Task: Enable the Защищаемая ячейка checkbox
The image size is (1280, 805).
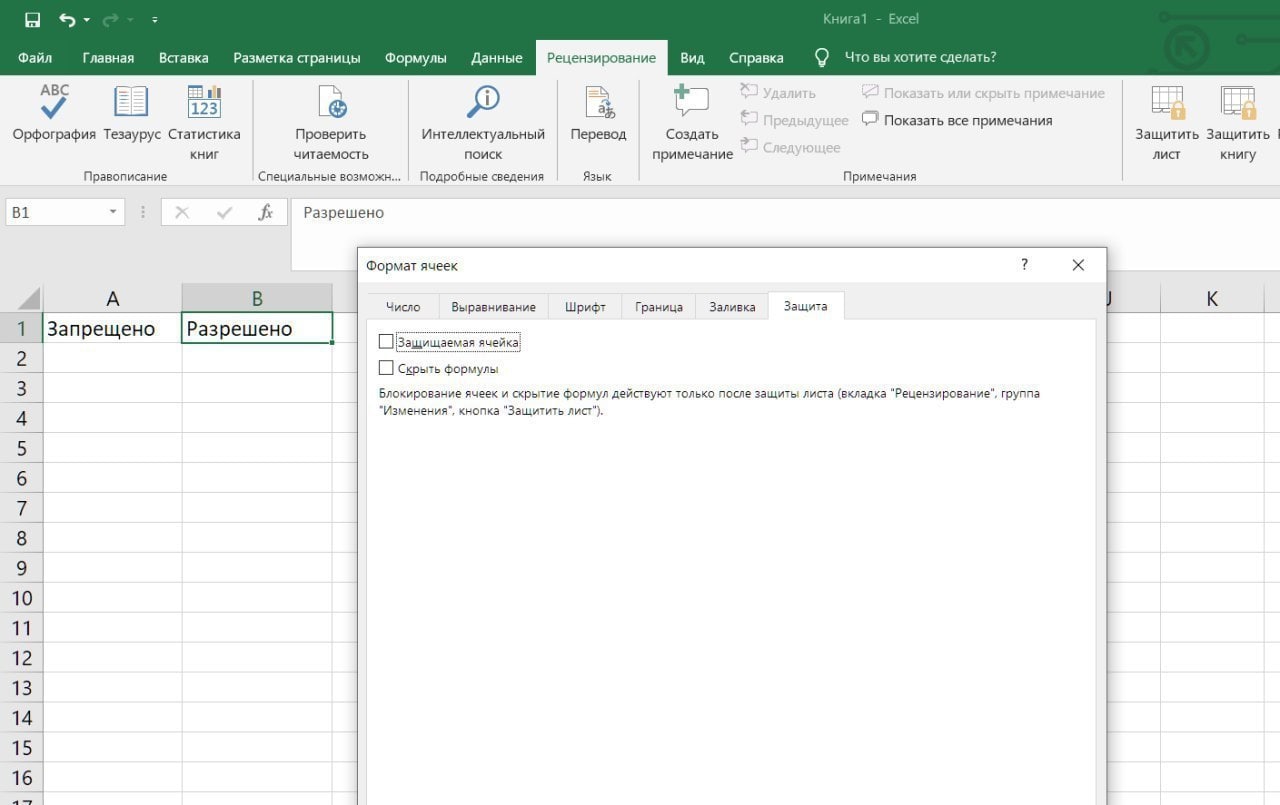Action: [386, 342]
